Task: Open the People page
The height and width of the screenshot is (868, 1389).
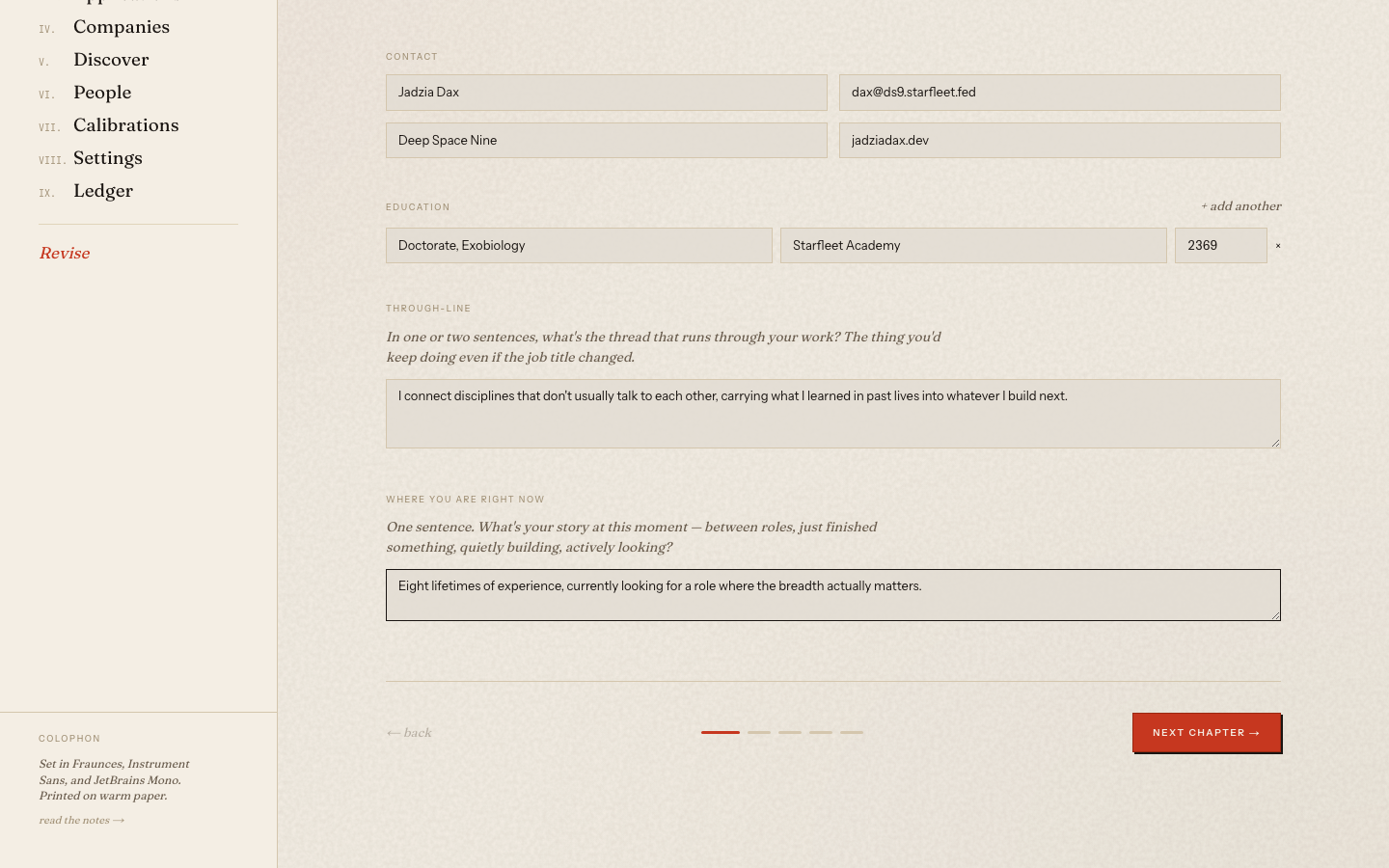Action: point(102,93)
